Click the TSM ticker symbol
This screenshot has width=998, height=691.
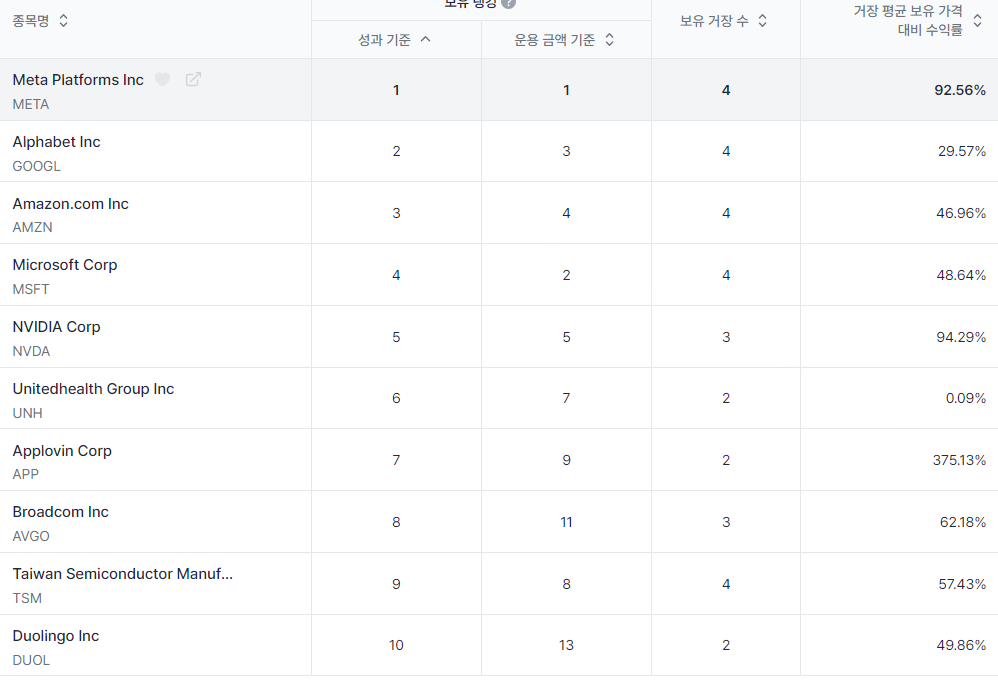pos(27,598)
